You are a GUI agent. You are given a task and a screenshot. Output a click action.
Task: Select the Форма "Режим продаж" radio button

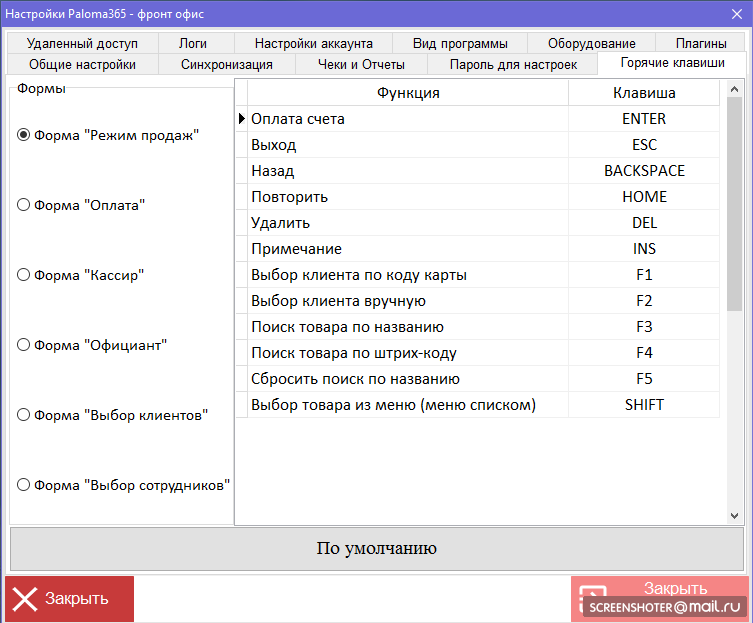24,135
